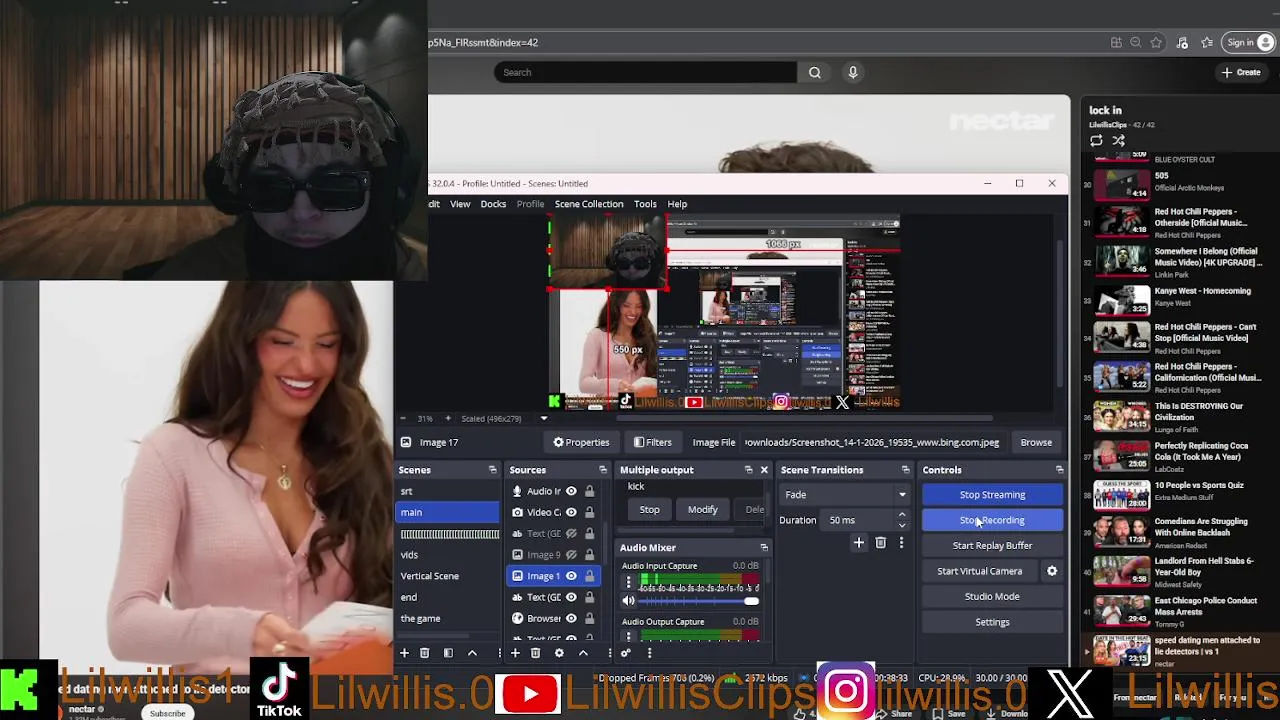Click the YouTube search field
This screenshot has width=1280, height=720.
(x=646, y=72)
